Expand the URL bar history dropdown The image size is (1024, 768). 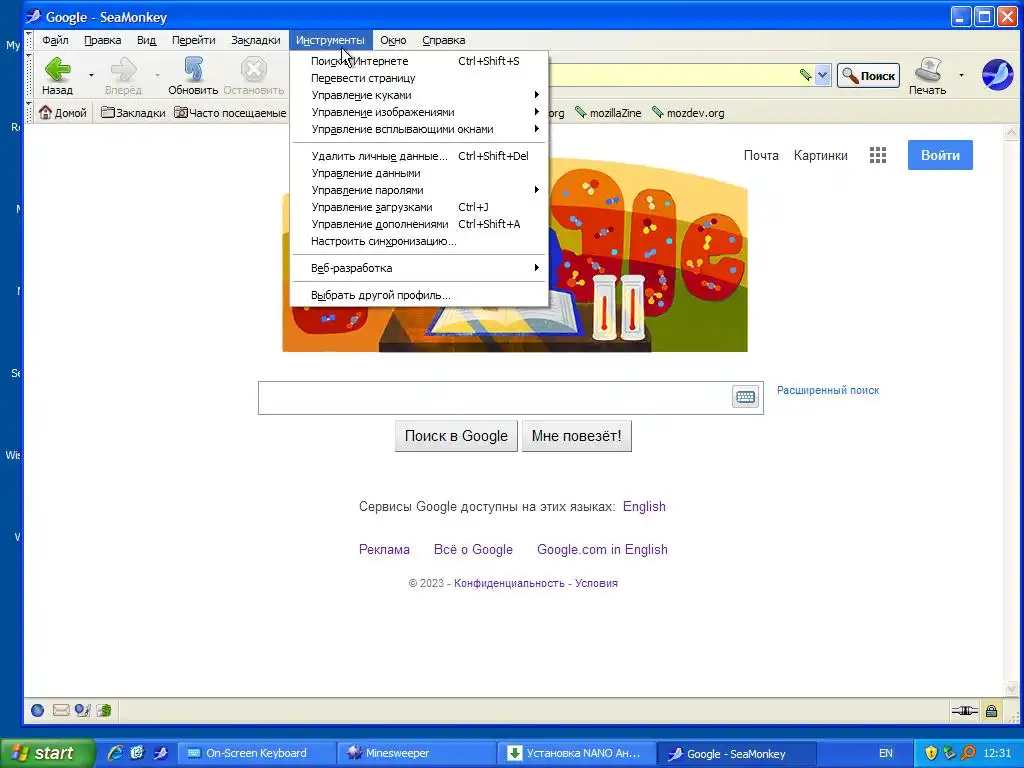822,75
